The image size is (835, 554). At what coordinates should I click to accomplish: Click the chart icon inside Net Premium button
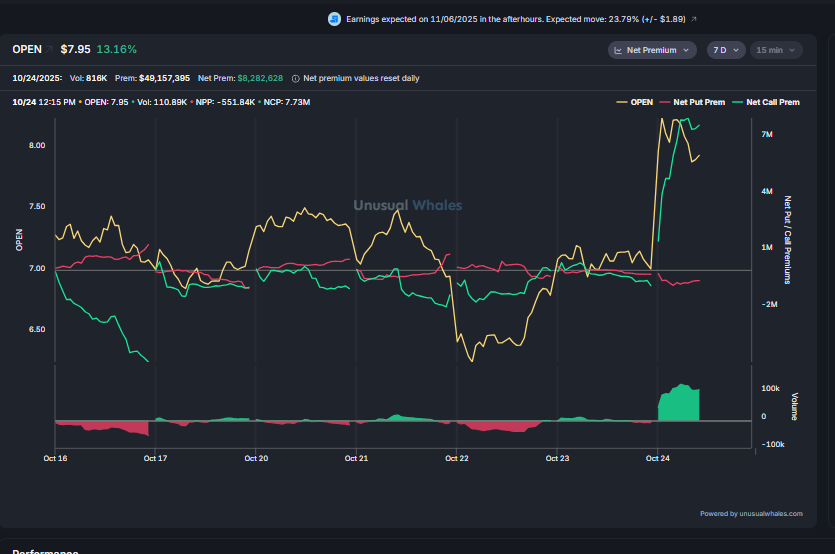(618, 50)
